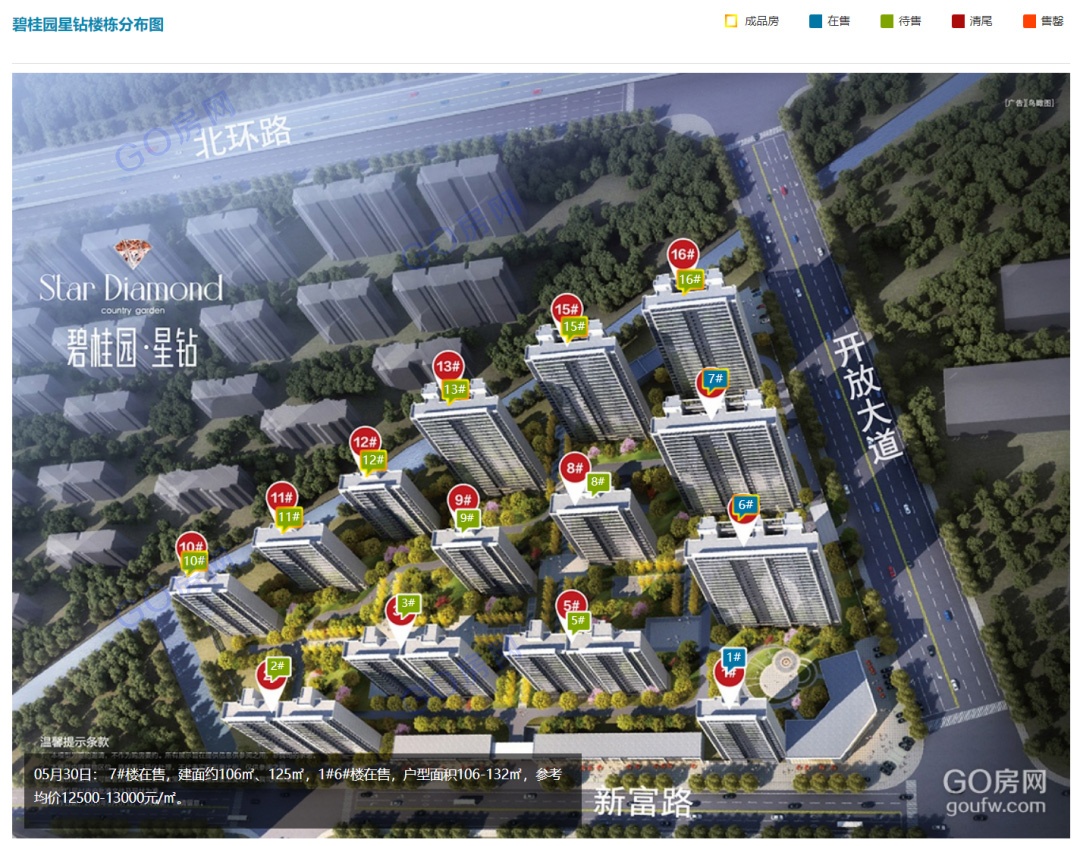Click the 开放大道 road label
The image size is (1080, 846).
[x=869, y=398]
